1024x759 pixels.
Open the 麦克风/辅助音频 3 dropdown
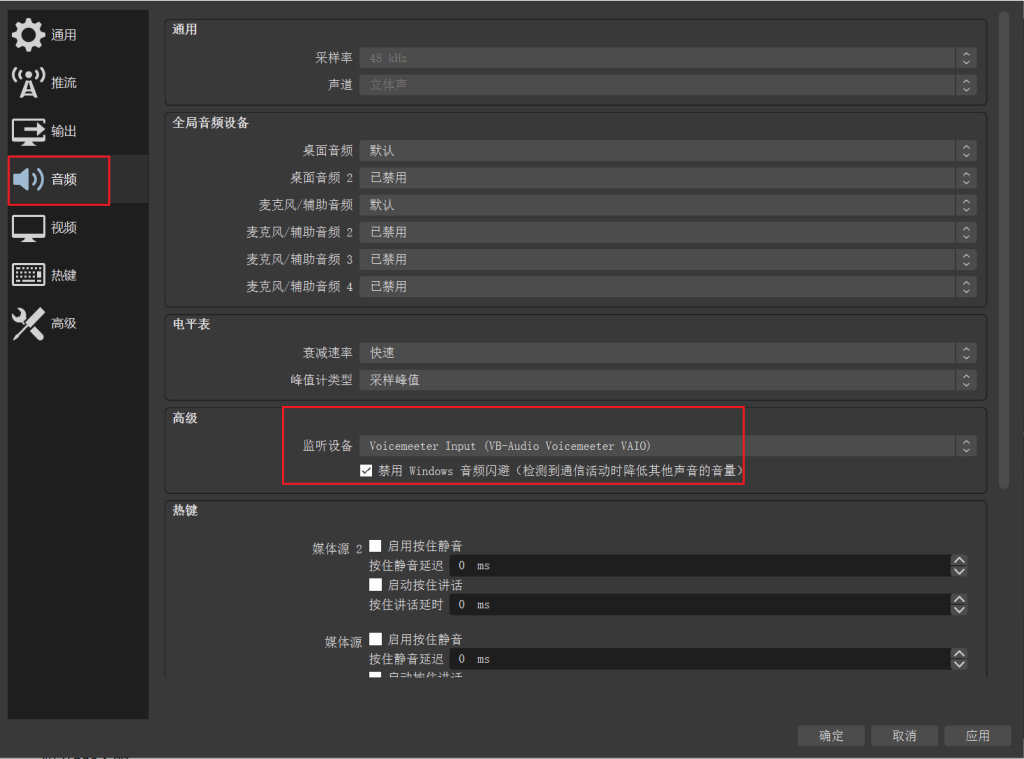667,259
